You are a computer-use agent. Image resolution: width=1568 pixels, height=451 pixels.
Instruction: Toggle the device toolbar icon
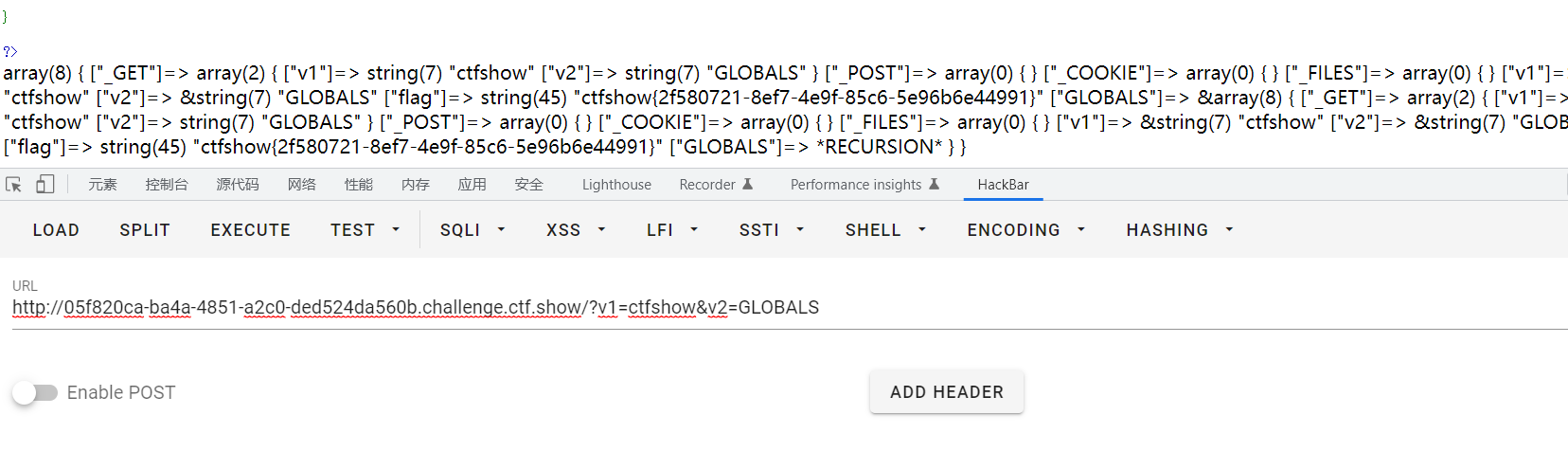coord(45,185)
